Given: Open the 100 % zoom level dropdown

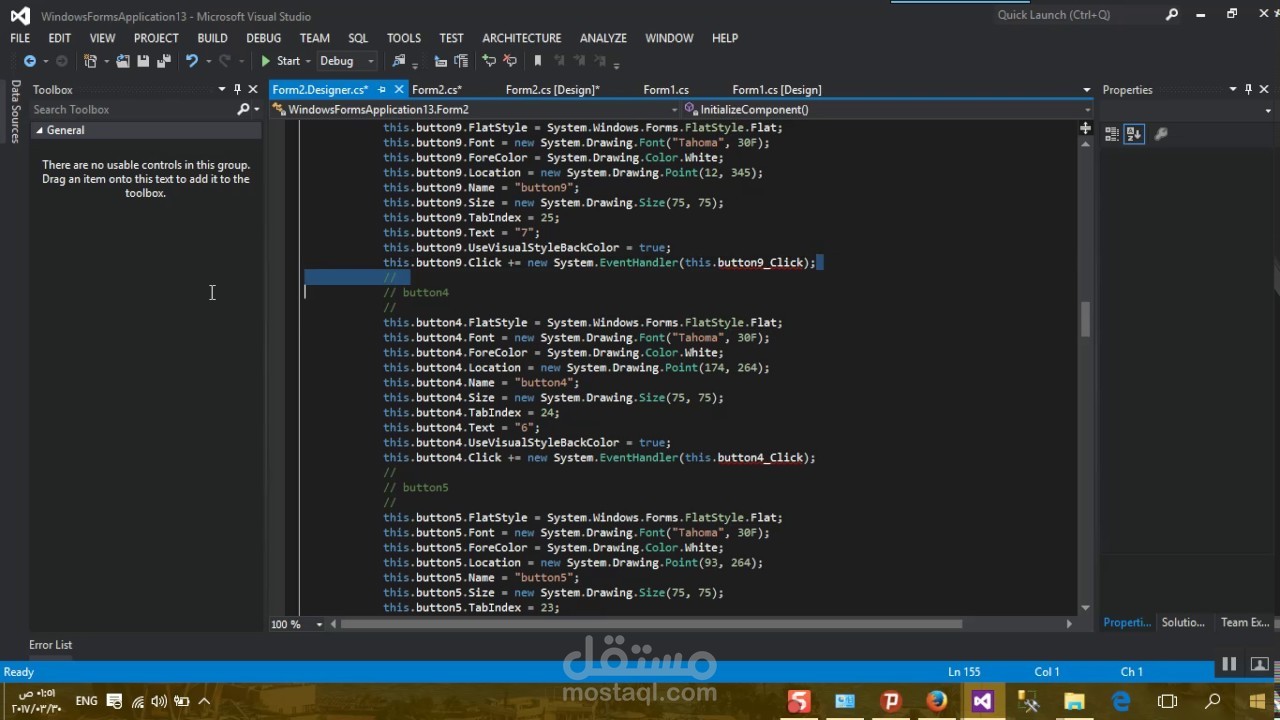Looking at the screenshot, I should pos(319,624).
